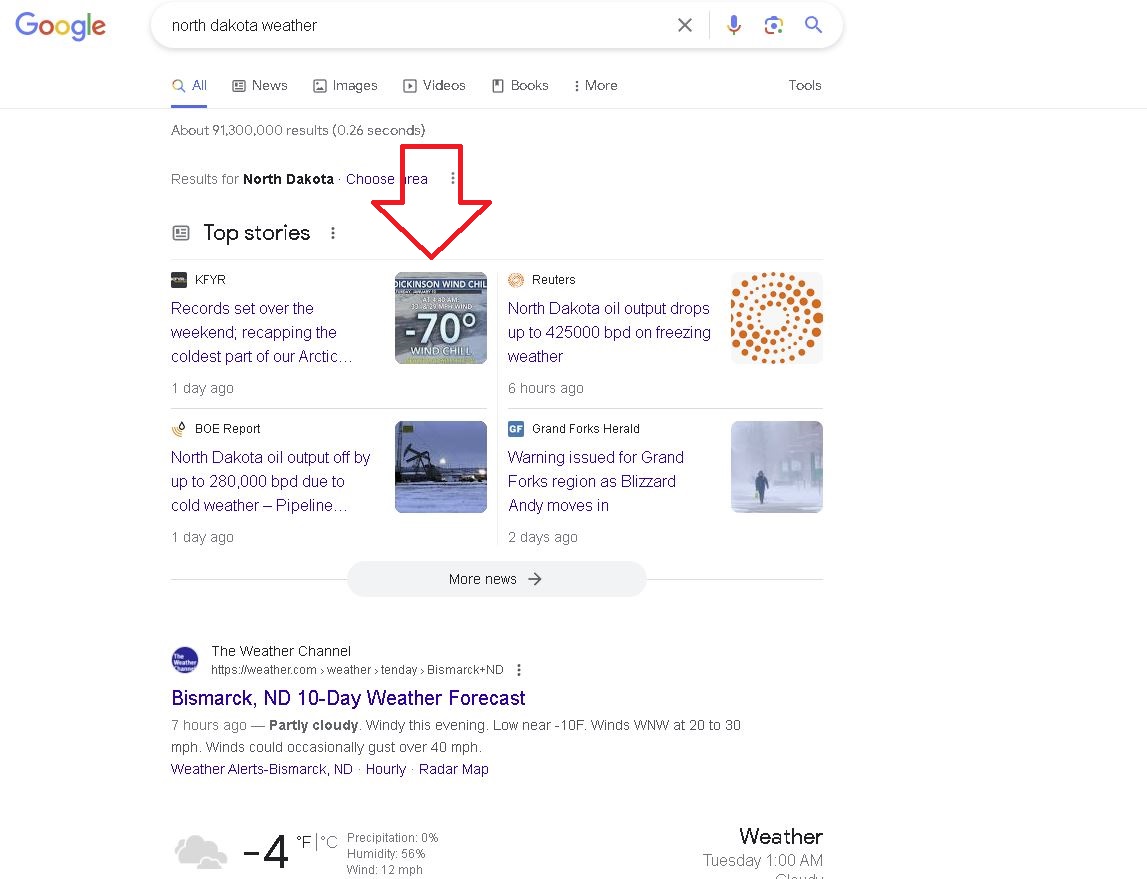The width and height of the screenshot is (1147, 879).
Task: Click the BOE Report source label
Action: (x=227, y=429)
